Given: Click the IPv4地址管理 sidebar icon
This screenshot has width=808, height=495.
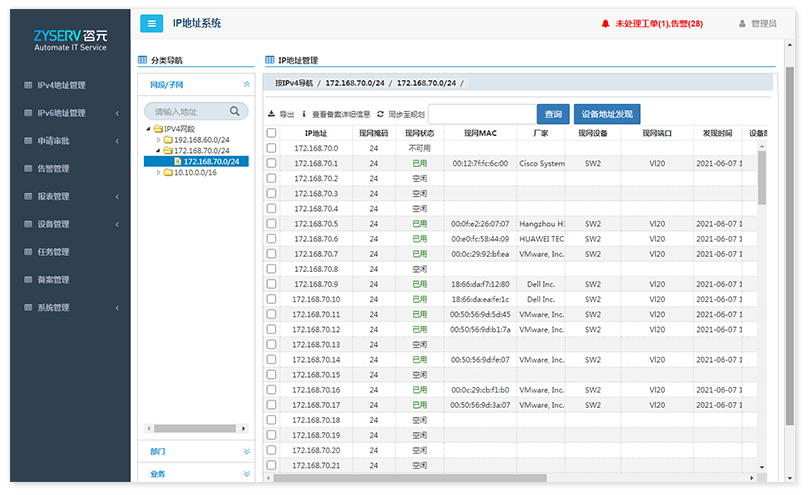Looking at the screenshot, I should click(28, 86).
